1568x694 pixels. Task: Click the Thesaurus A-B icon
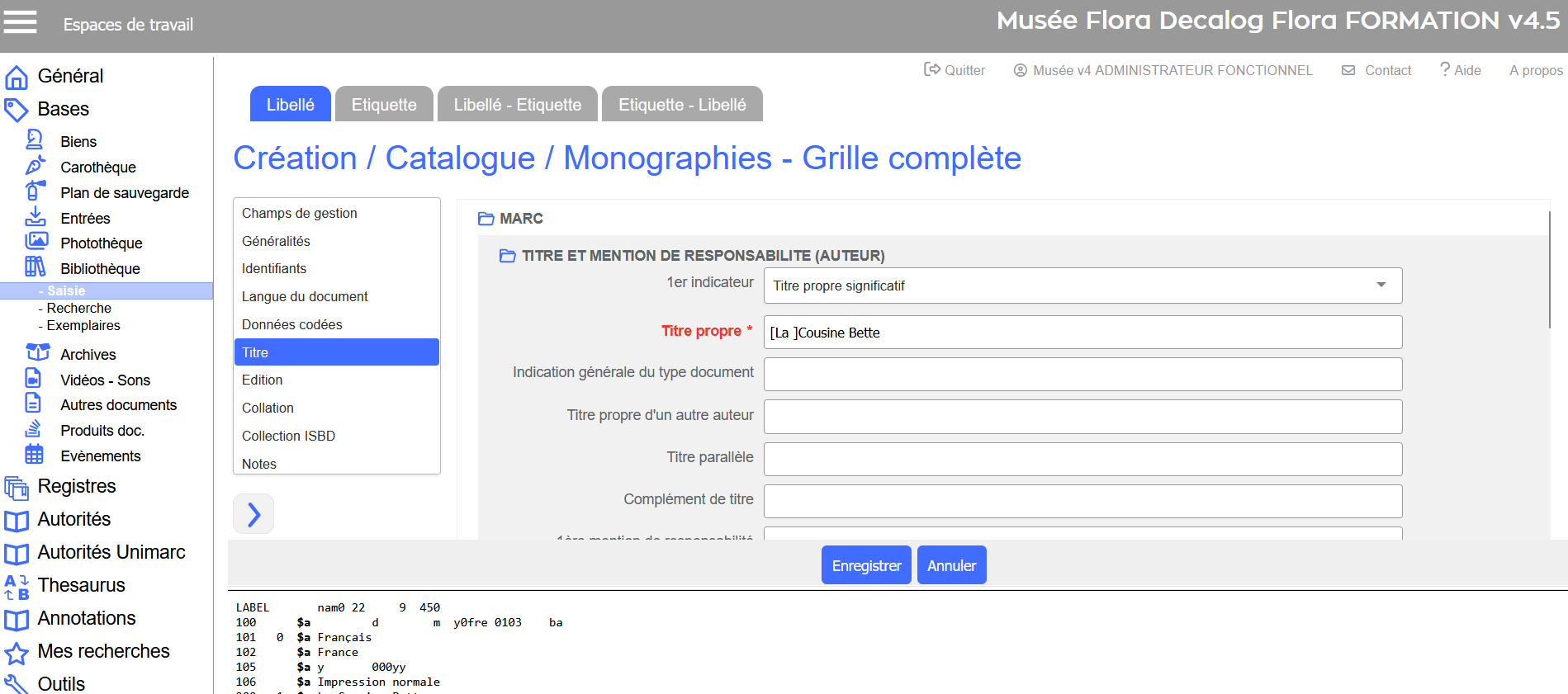17,586
